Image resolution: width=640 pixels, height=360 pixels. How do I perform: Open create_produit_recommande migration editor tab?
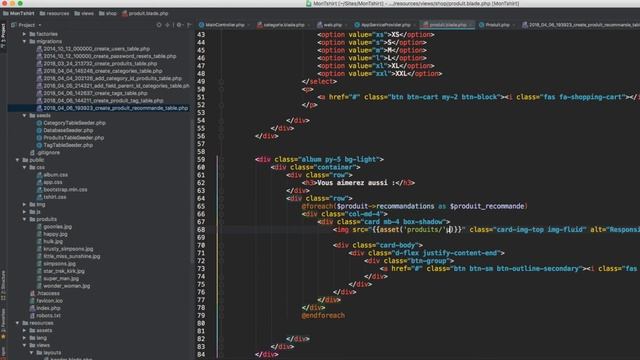[x=581, y=25]
